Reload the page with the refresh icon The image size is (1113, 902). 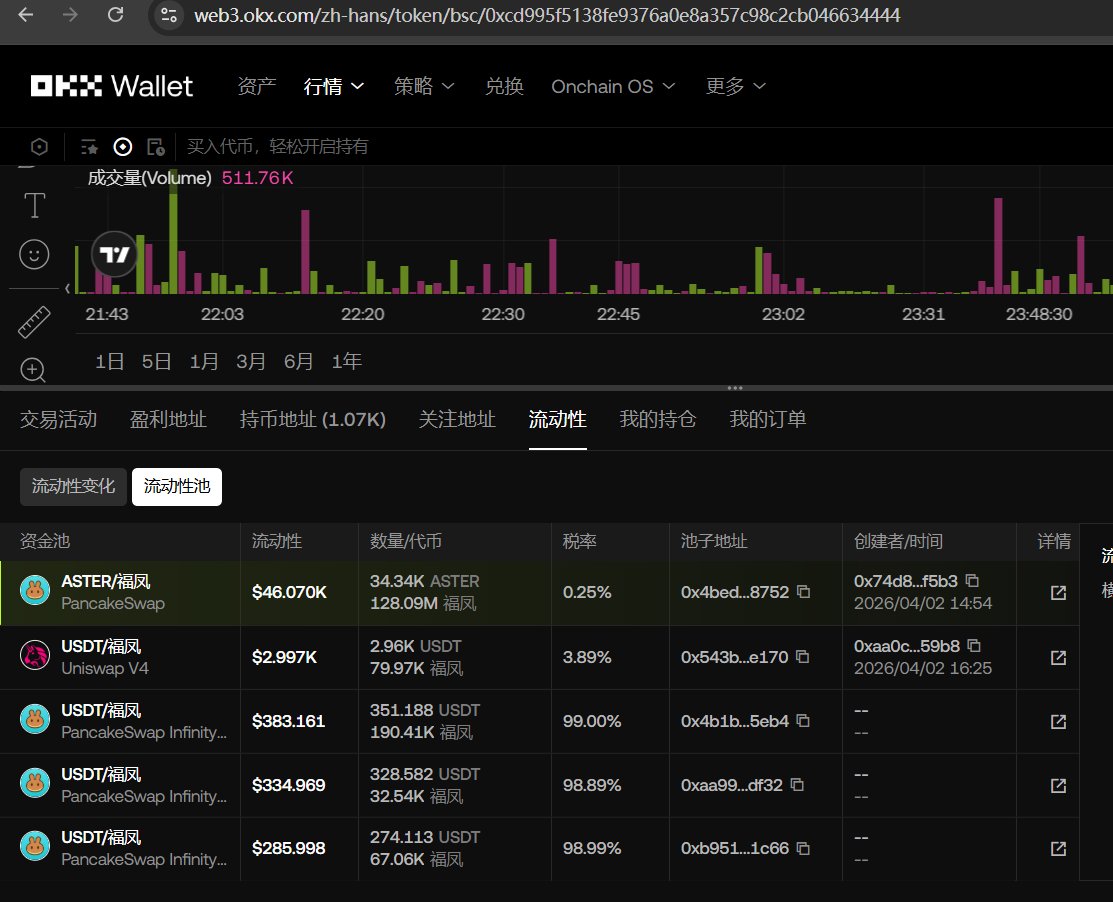[115, 15]
